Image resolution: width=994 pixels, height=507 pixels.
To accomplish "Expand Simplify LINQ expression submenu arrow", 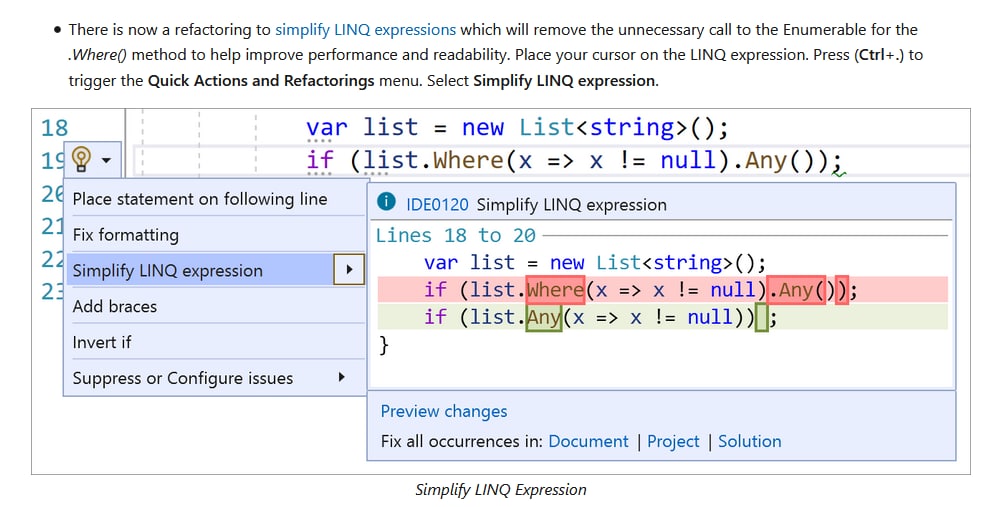I will click(x=349, y=269).
